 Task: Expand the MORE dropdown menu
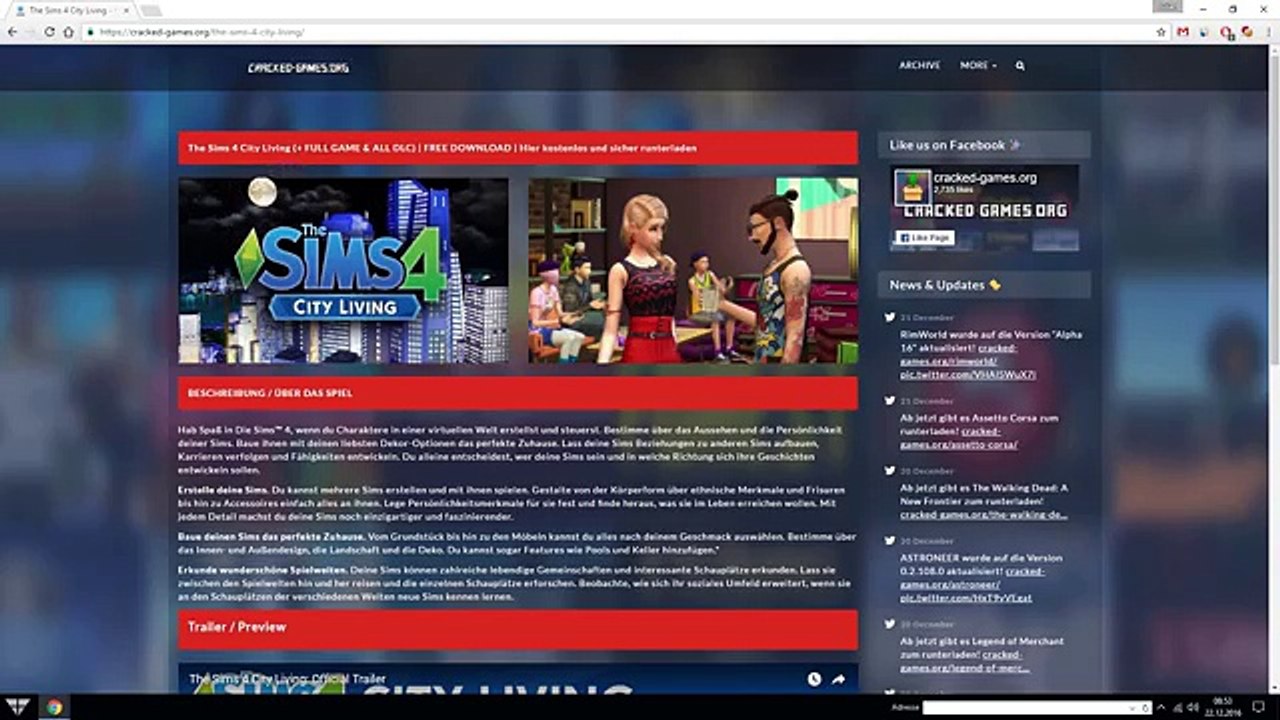pyautogui.click(x=978, y=65)
